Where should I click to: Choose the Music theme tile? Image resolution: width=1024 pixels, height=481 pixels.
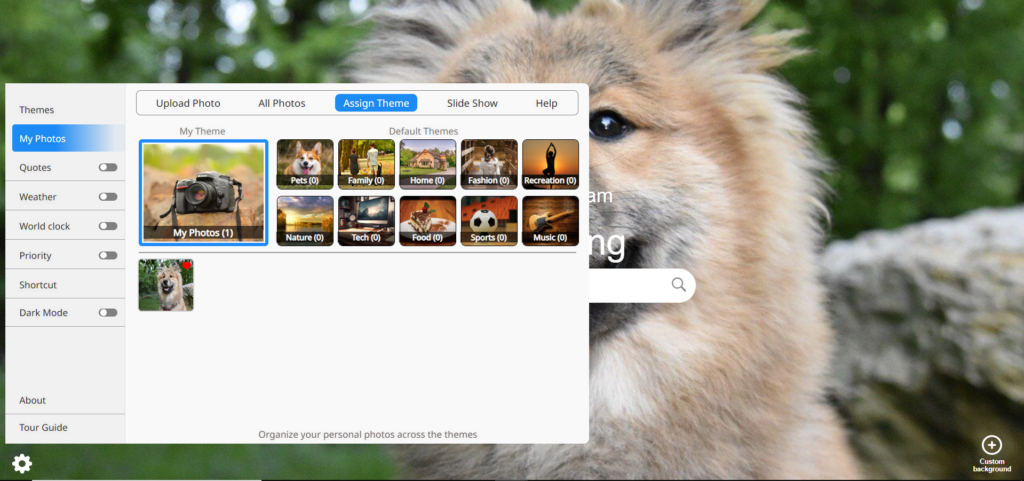(550, 221)
